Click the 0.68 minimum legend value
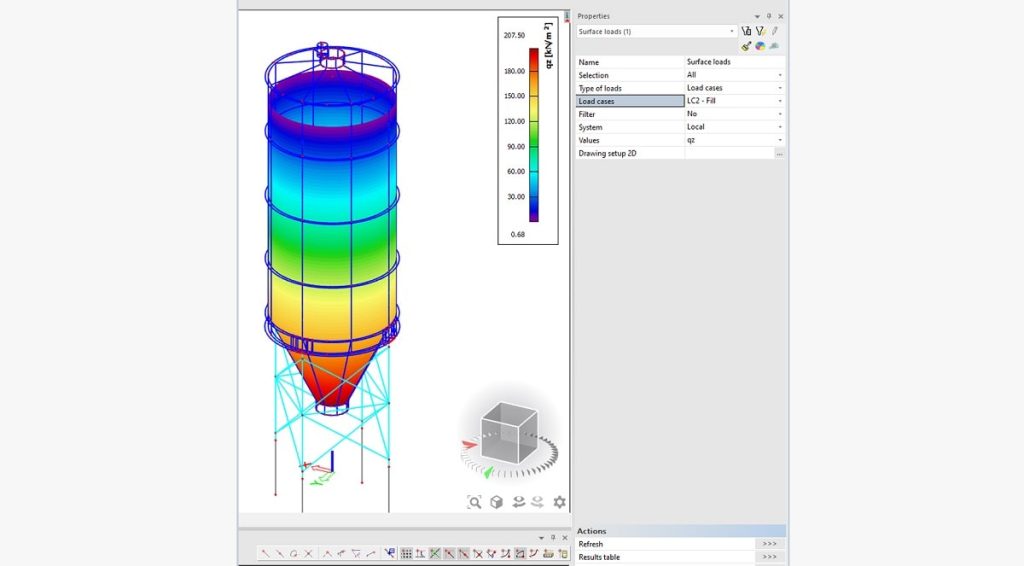This screenshot has width=1024, height=566. pos(518,234)
